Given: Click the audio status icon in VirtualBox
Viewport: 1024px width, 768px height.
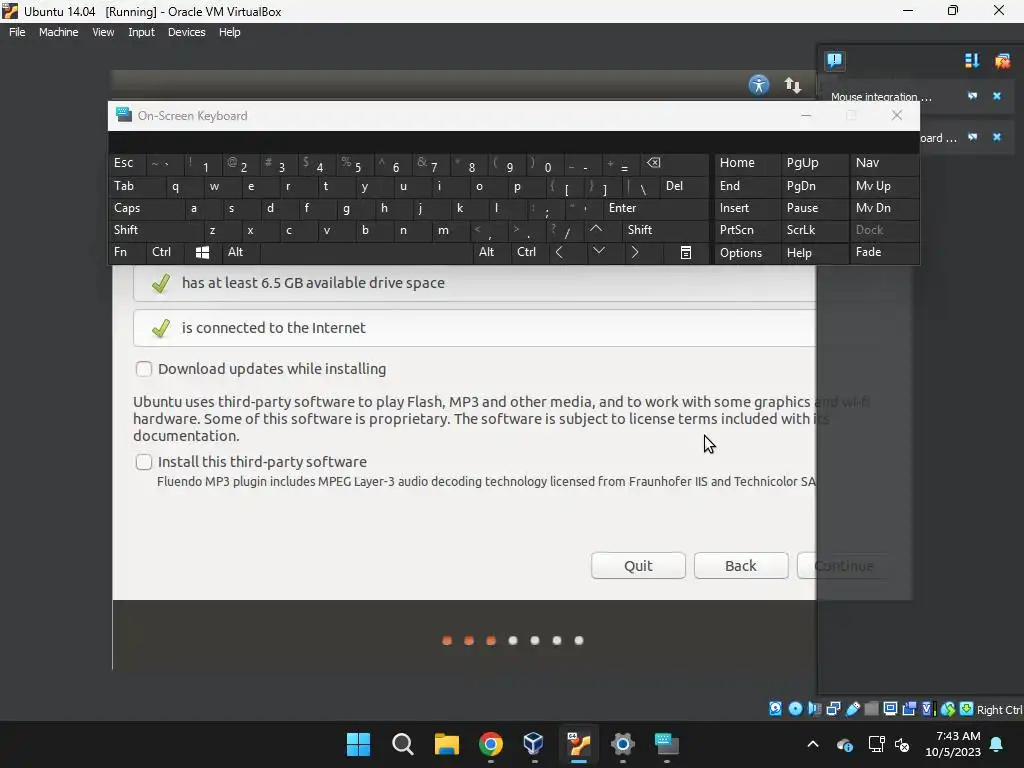Looking at the screenshot, I should (x=814, y=709).
